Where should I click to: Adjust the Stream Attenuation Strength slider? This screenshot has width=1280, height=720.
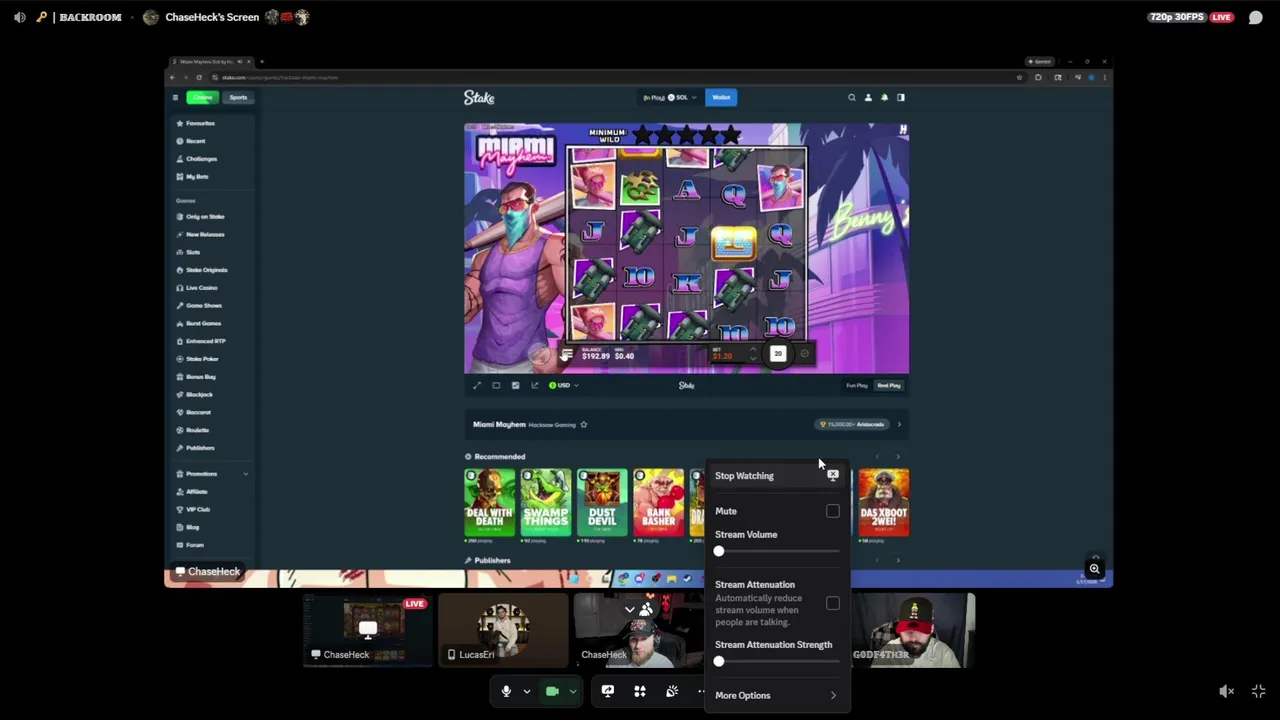pos(778,661)
